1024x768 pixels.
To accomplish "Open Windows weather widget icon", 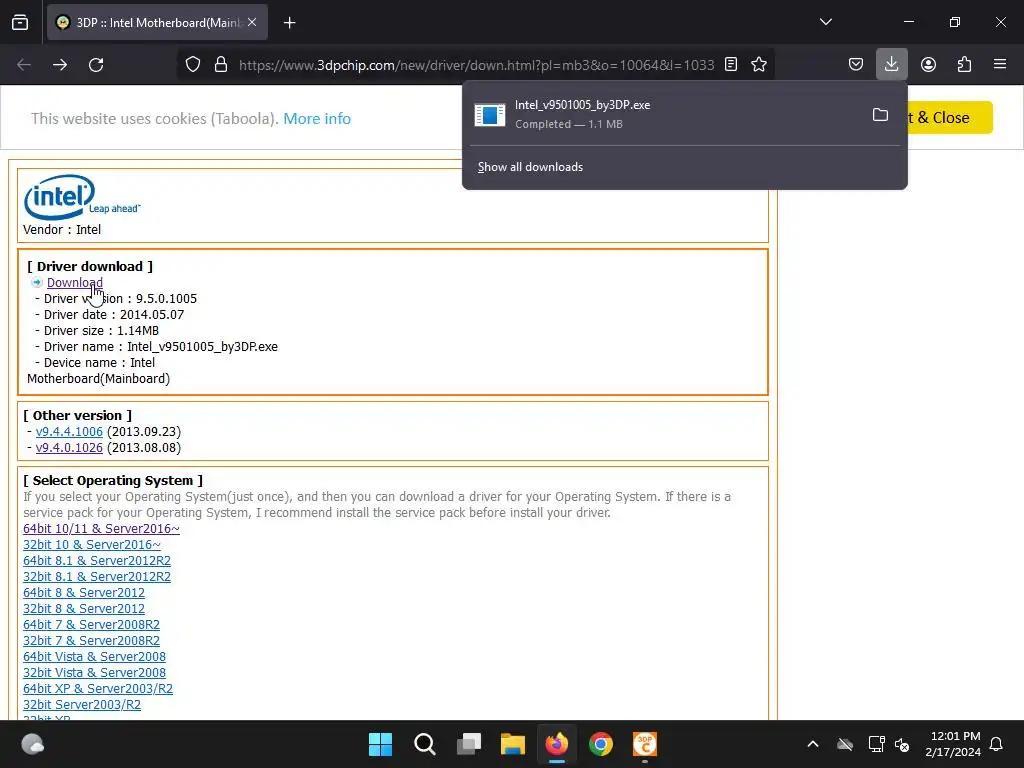I will coord(32,744).
